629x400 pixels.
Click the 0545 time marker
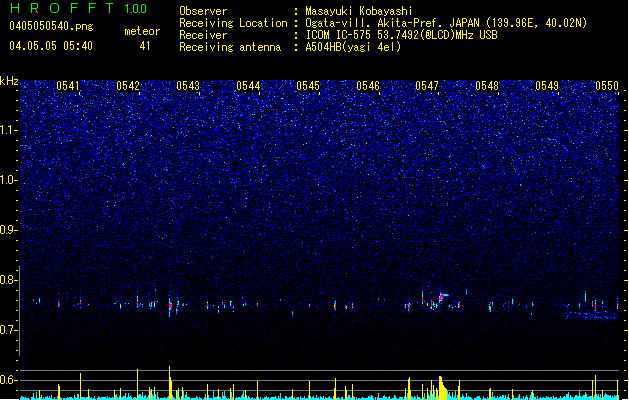308,86
